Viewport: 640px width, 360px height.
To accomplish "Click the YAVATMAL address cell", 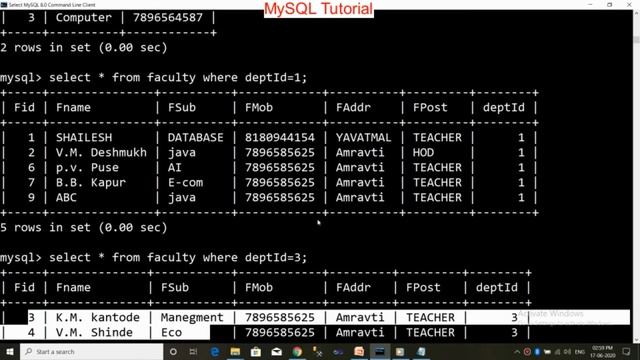I will [x=363, y=138].
